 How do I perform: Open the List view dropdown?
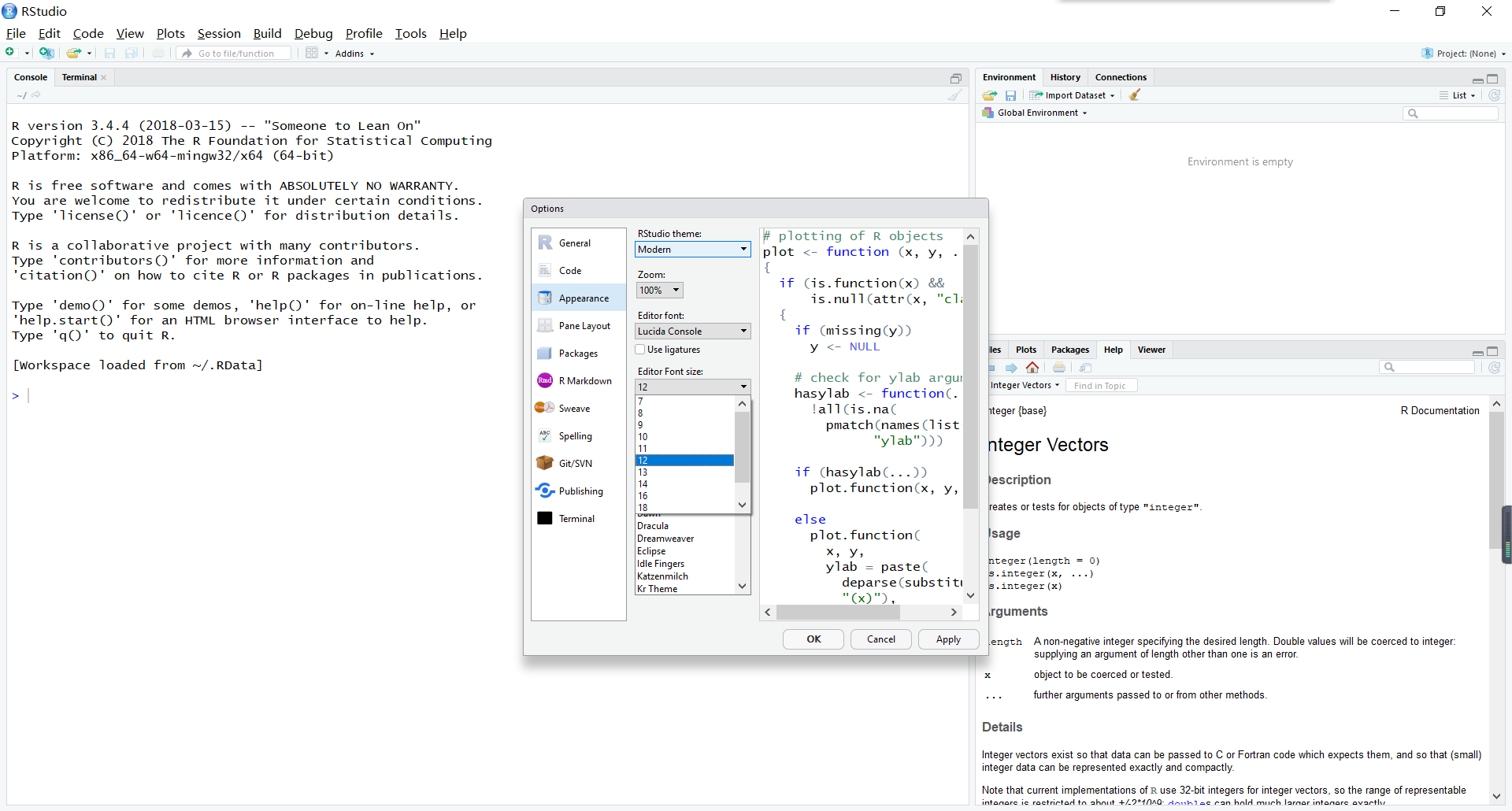(x=1458, y=95)
